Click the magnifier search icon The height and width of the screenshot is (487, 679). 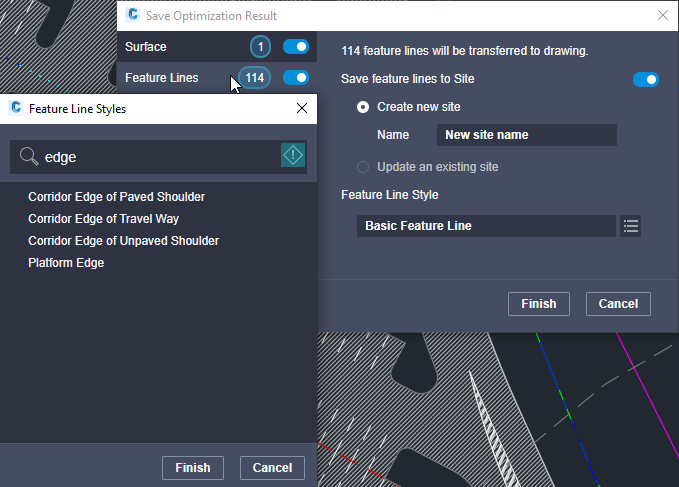click(29, 156)
